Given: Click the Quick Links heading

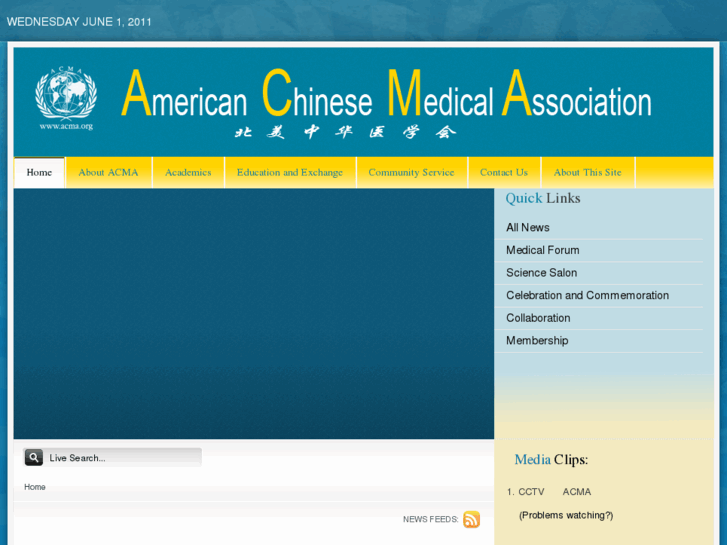Looking at the screenshot, I should [x=543, y=198].
